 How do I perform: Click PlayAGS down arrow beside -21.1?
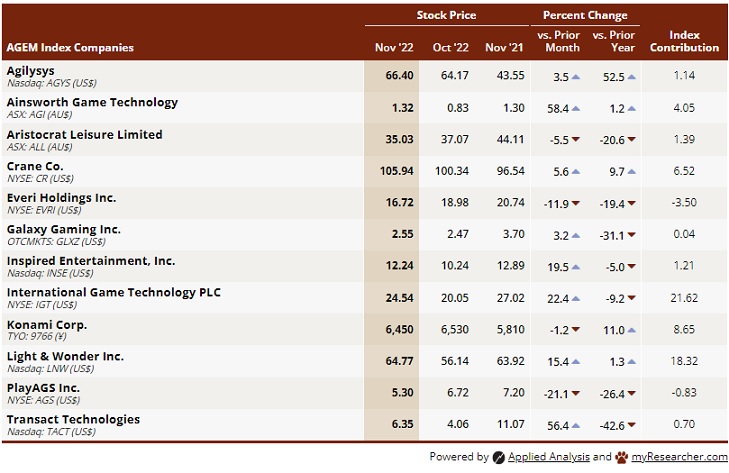pyautogui.click(x=576, y=393)
